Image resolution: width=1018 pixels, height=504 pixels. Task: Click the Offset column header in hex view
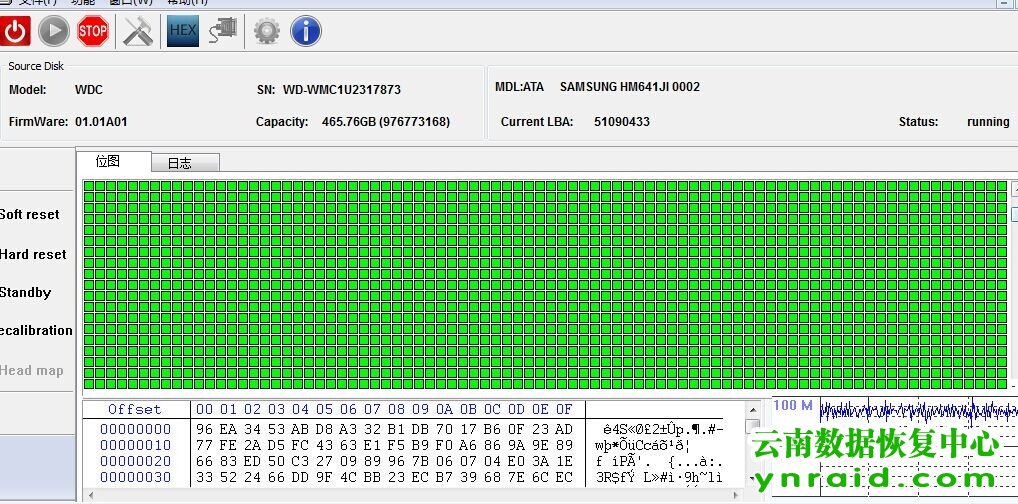[135, 409]
